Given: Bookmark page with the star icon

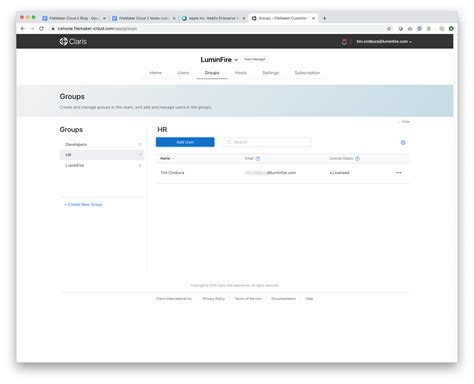Looking at the screenshot, I should pos(389,29).
